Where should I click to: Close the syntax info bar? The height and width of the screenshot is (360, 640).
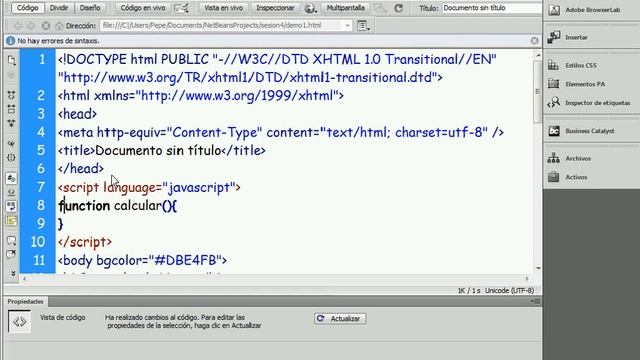click(534, 40)
